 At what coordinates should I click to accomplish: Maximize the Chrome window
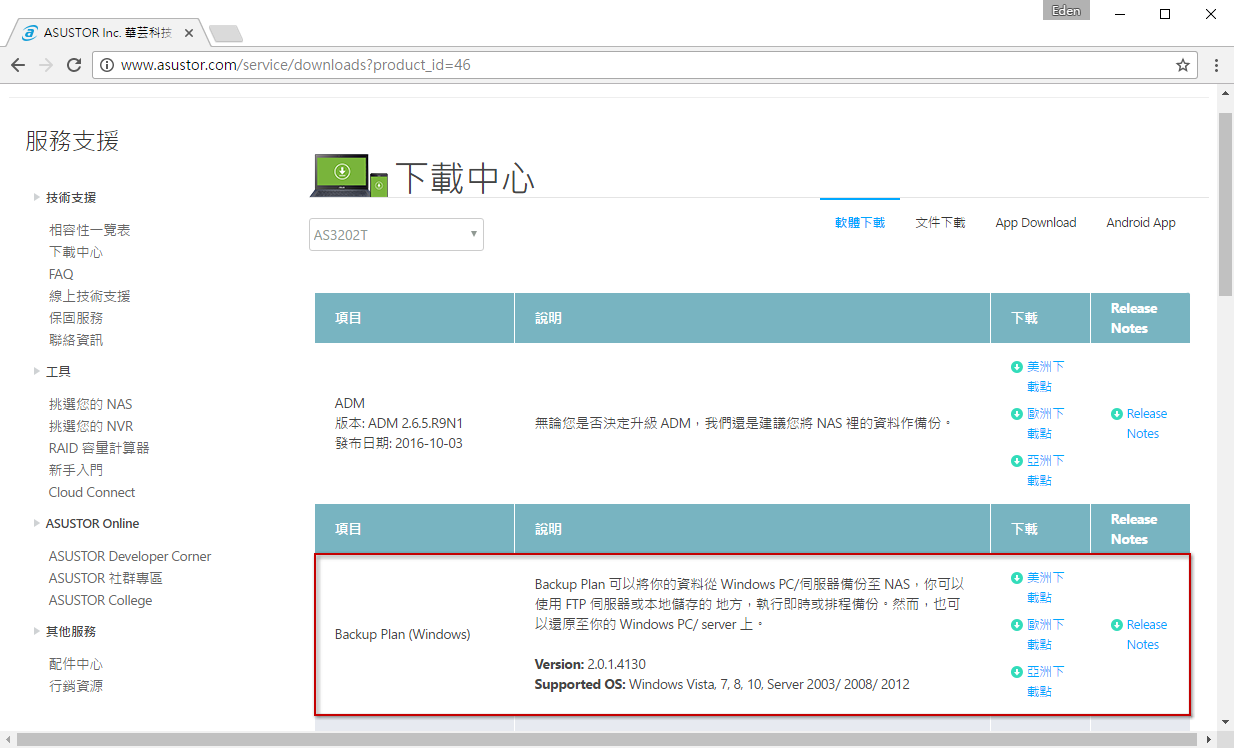pos(1165,14)
